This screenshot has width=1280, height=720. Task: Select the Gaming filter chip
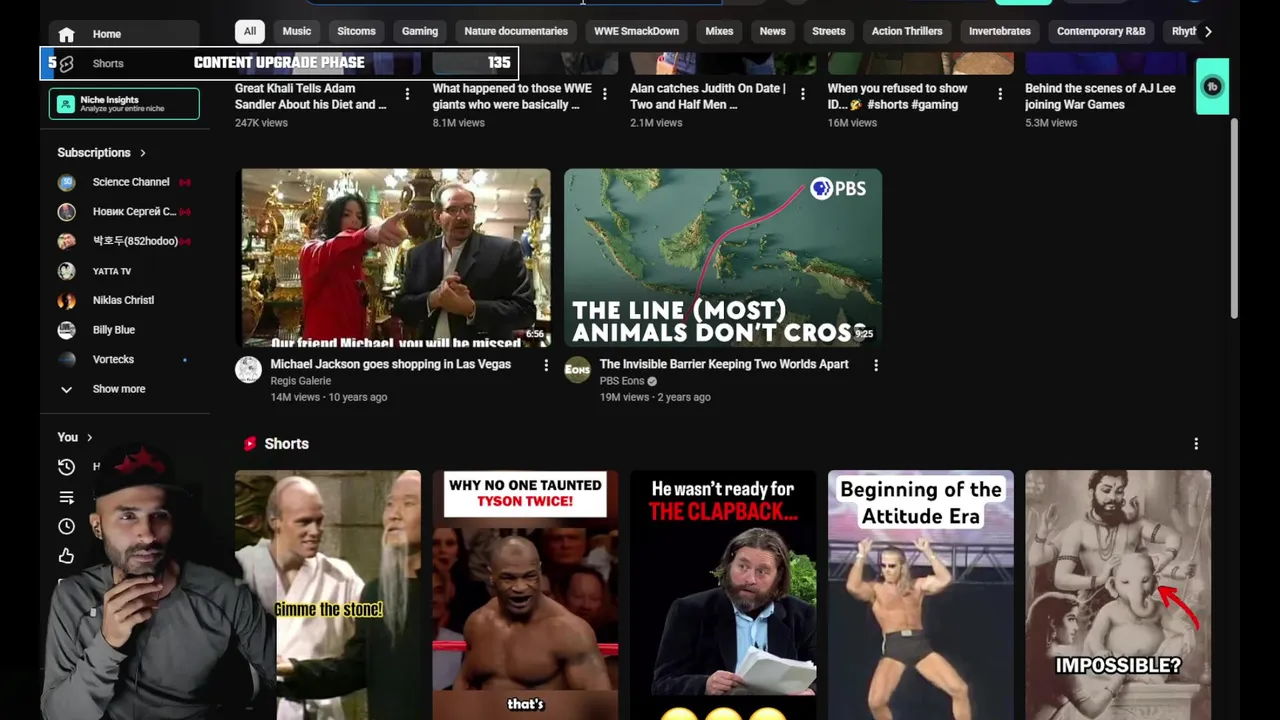(x=420, y=31)
